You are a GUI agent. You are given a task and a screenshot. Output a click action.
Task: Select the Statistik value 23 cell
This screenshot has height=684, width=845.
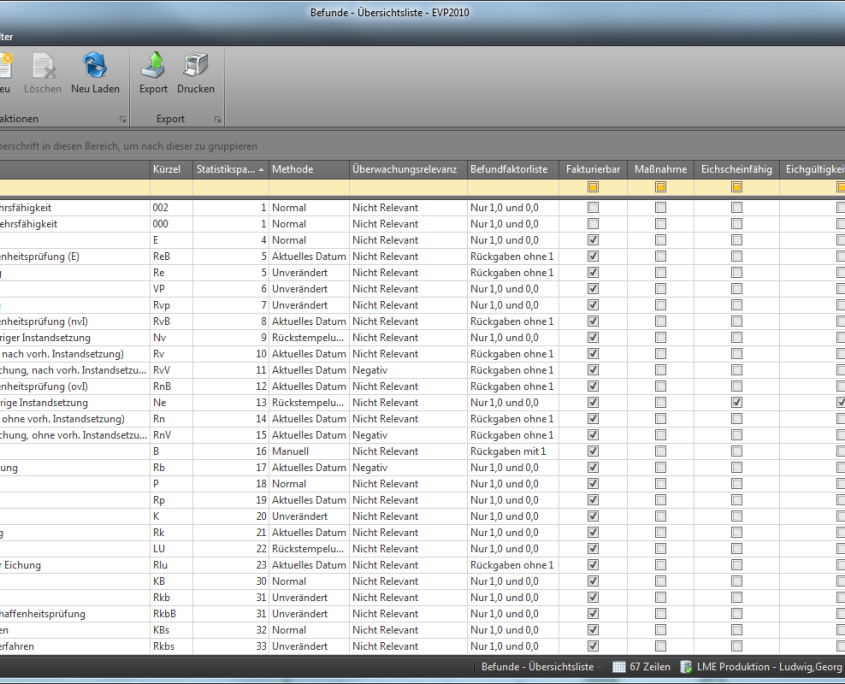pyautogui.click(x=231, y=565)
